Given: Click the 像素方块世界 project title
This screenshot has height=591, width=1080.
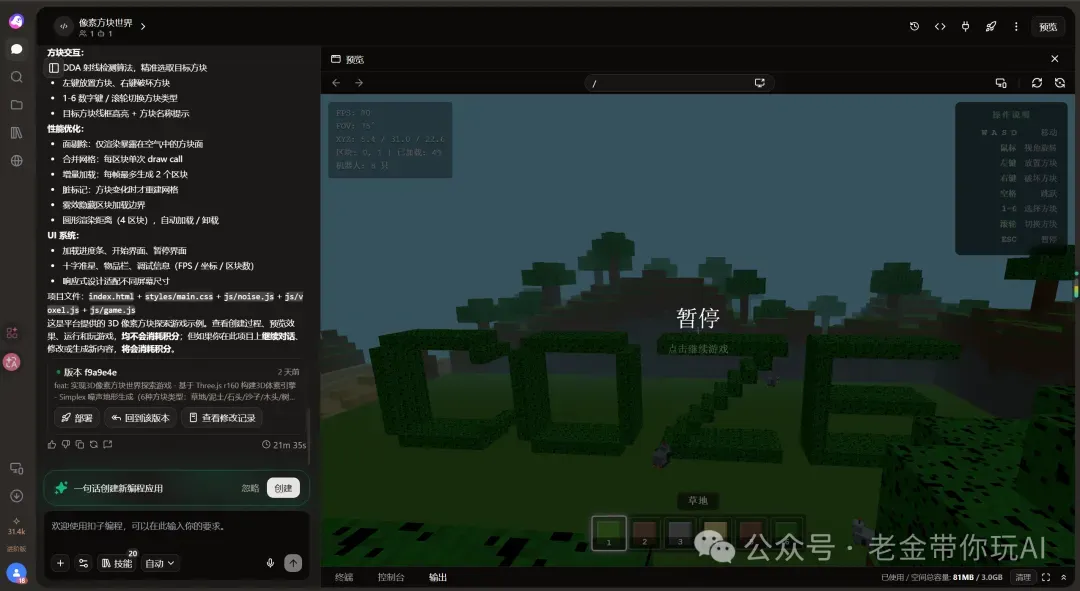Looking at the screenshot, I should [x=105, y=22].
